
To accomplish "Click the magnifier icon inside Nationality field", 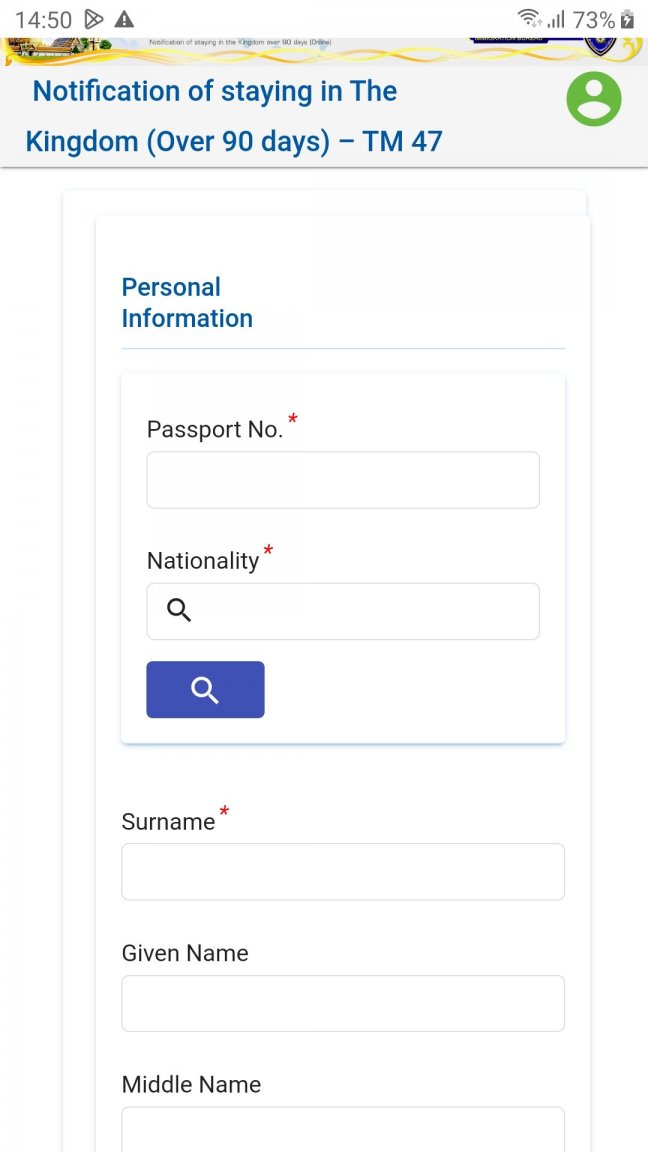I will tap(179, 610).
